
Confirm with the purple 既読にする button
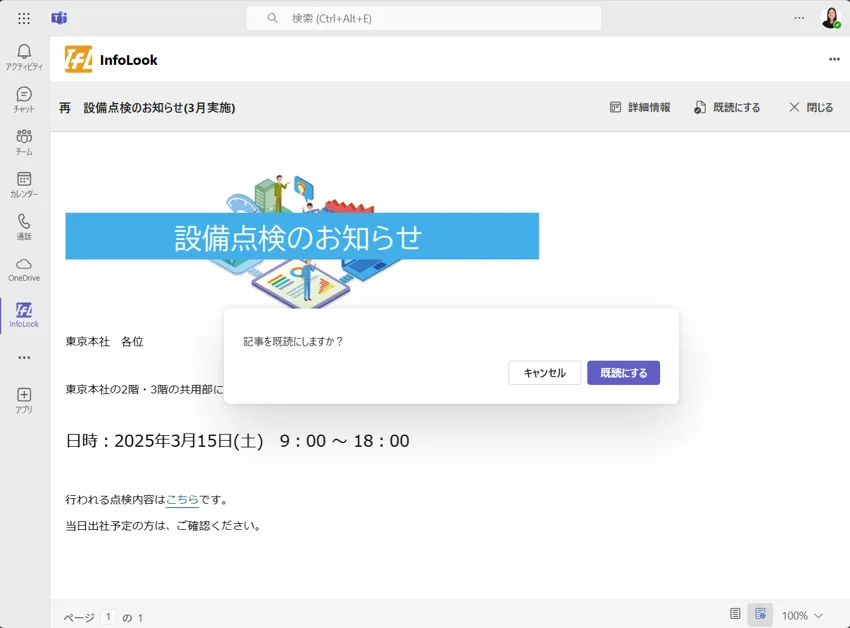pyautogui.click(x=623, y=373)
